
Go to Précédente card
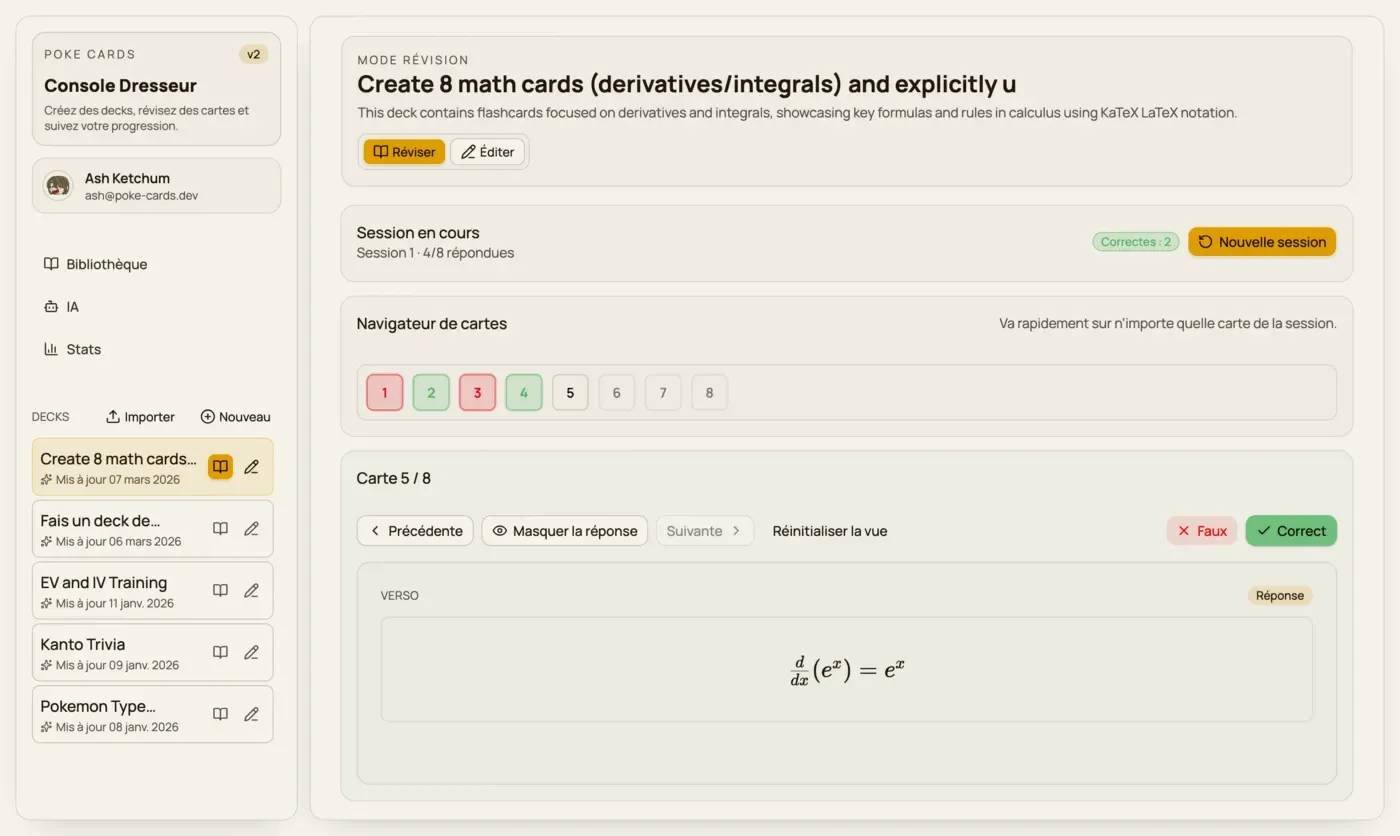click(x=415, y=531)
